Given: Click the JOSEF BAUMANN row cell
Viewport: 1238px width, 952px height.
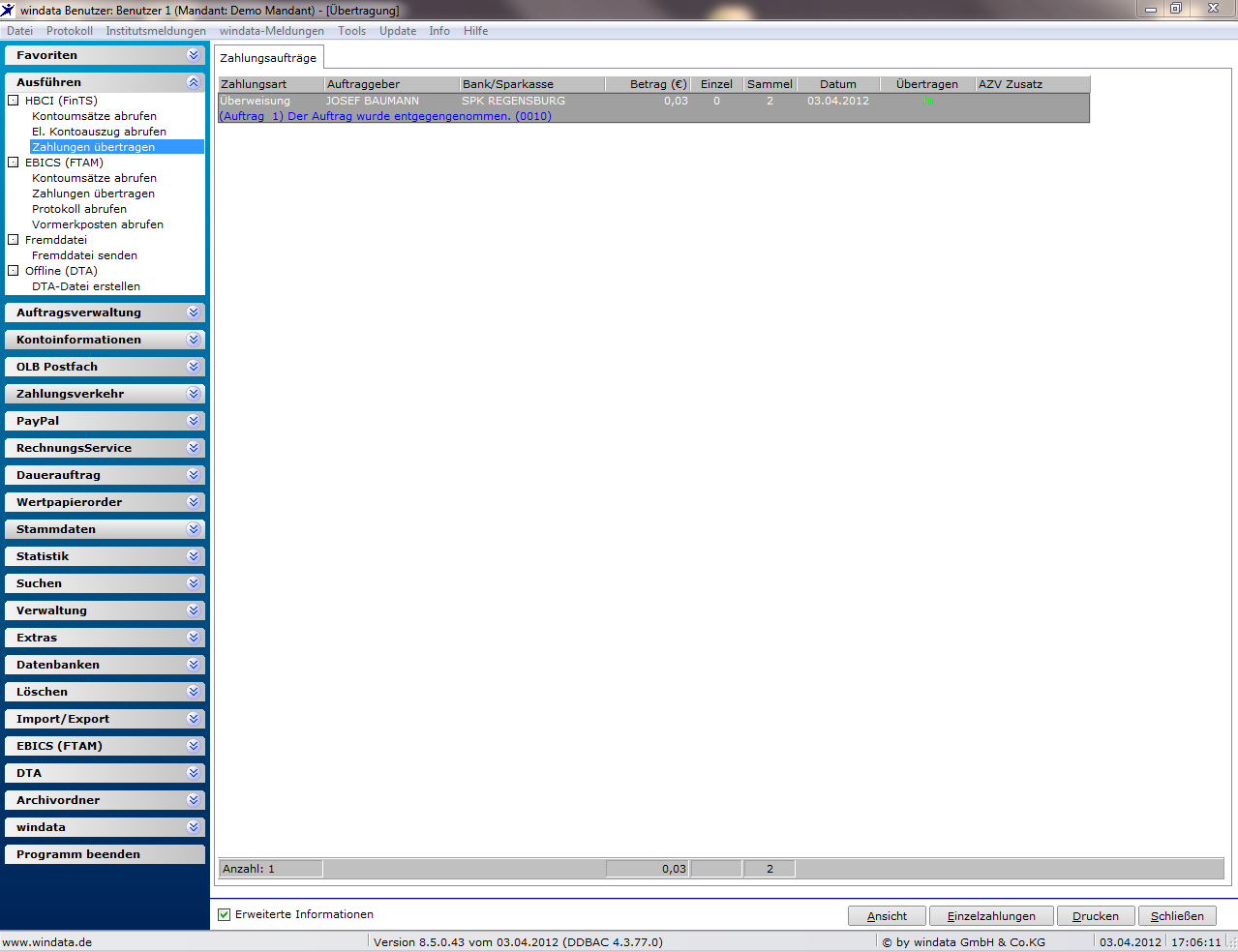Looking at the screenshot, I should [x=373, y=101].
